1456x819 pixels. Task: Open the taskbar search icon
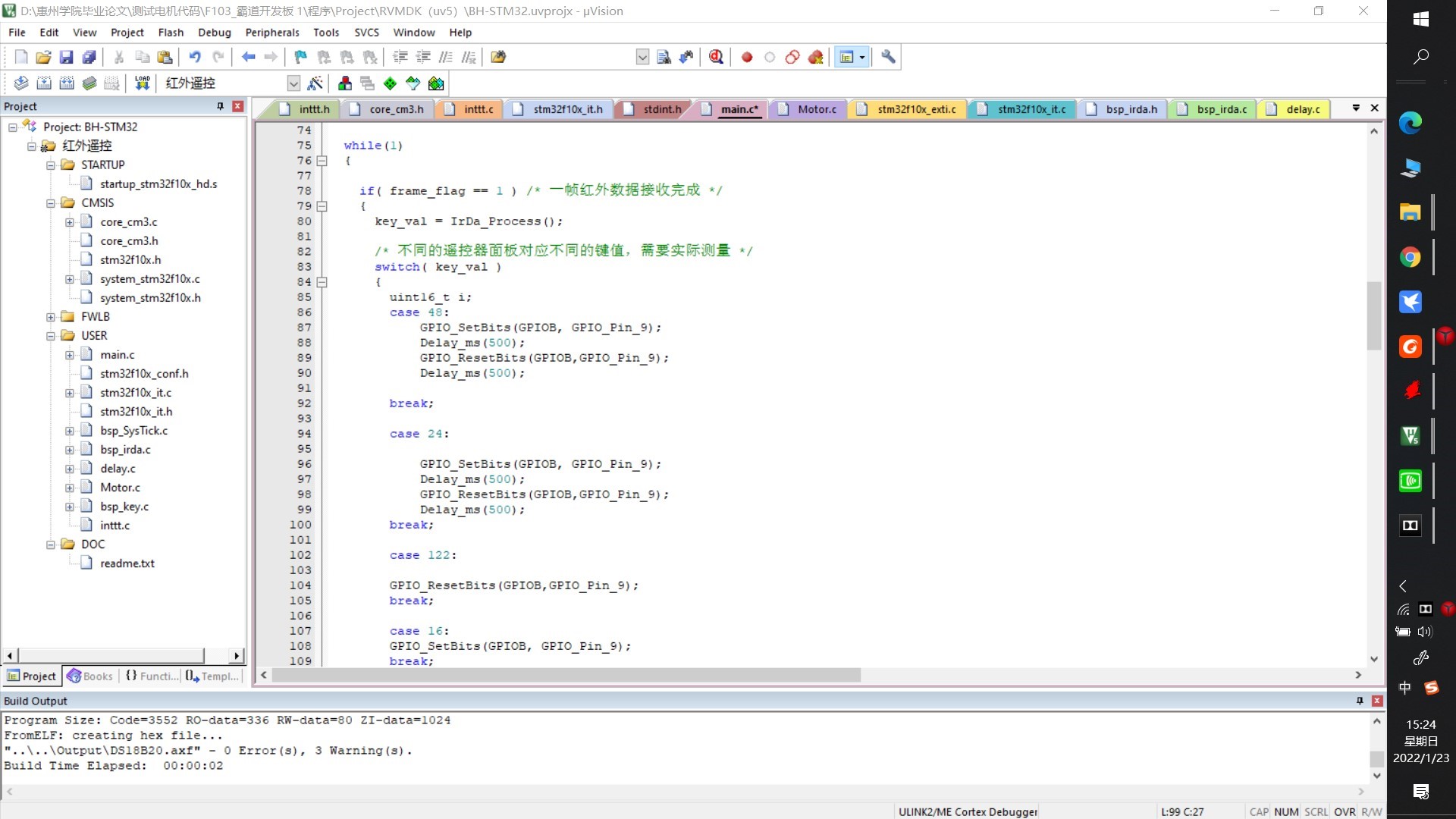pos(1421,57)
